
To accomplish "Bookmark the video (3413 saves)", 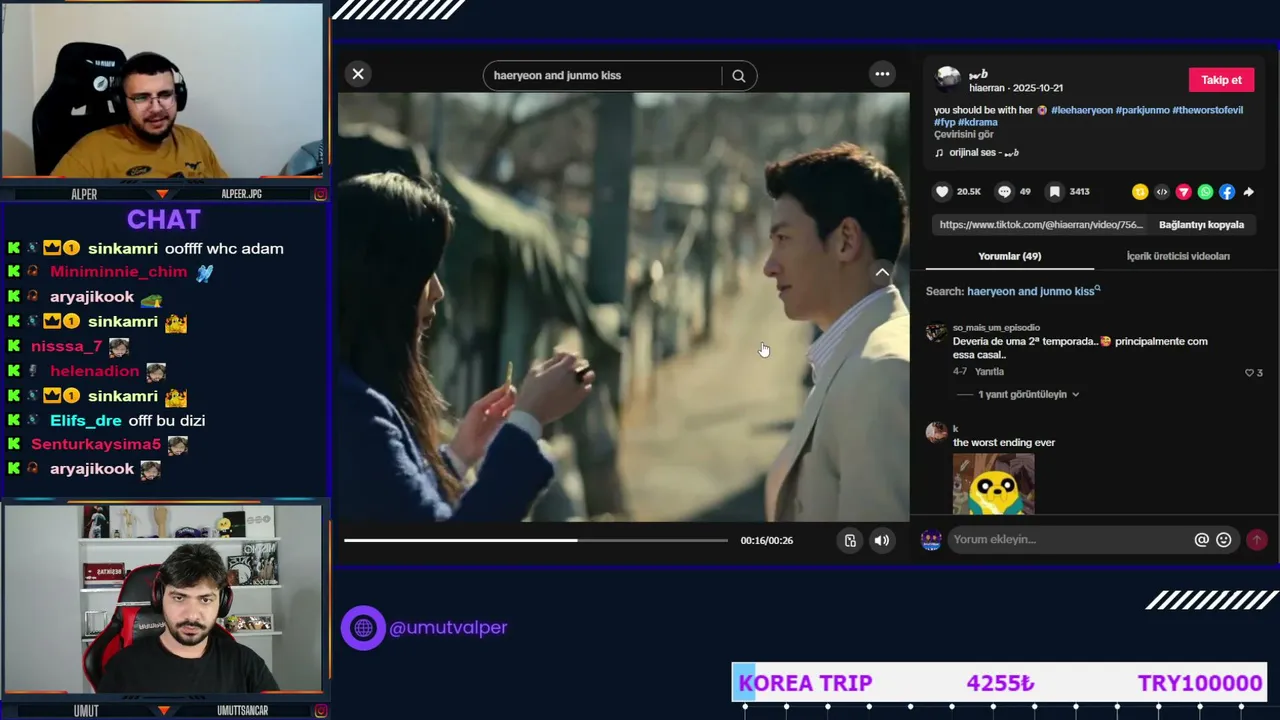I will pos(1054,192).
